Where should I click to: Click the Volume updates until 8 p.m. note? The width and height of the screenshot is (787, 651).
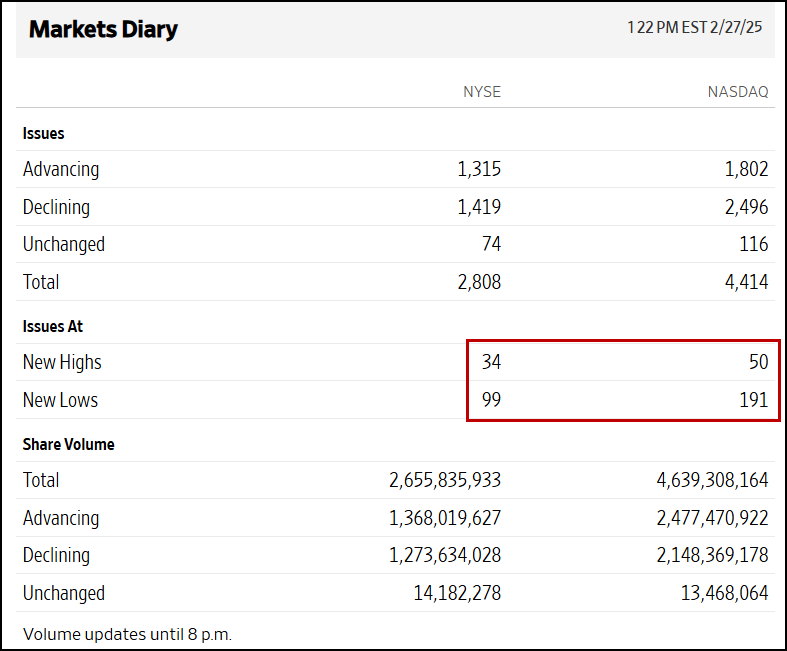click(127, 634)
